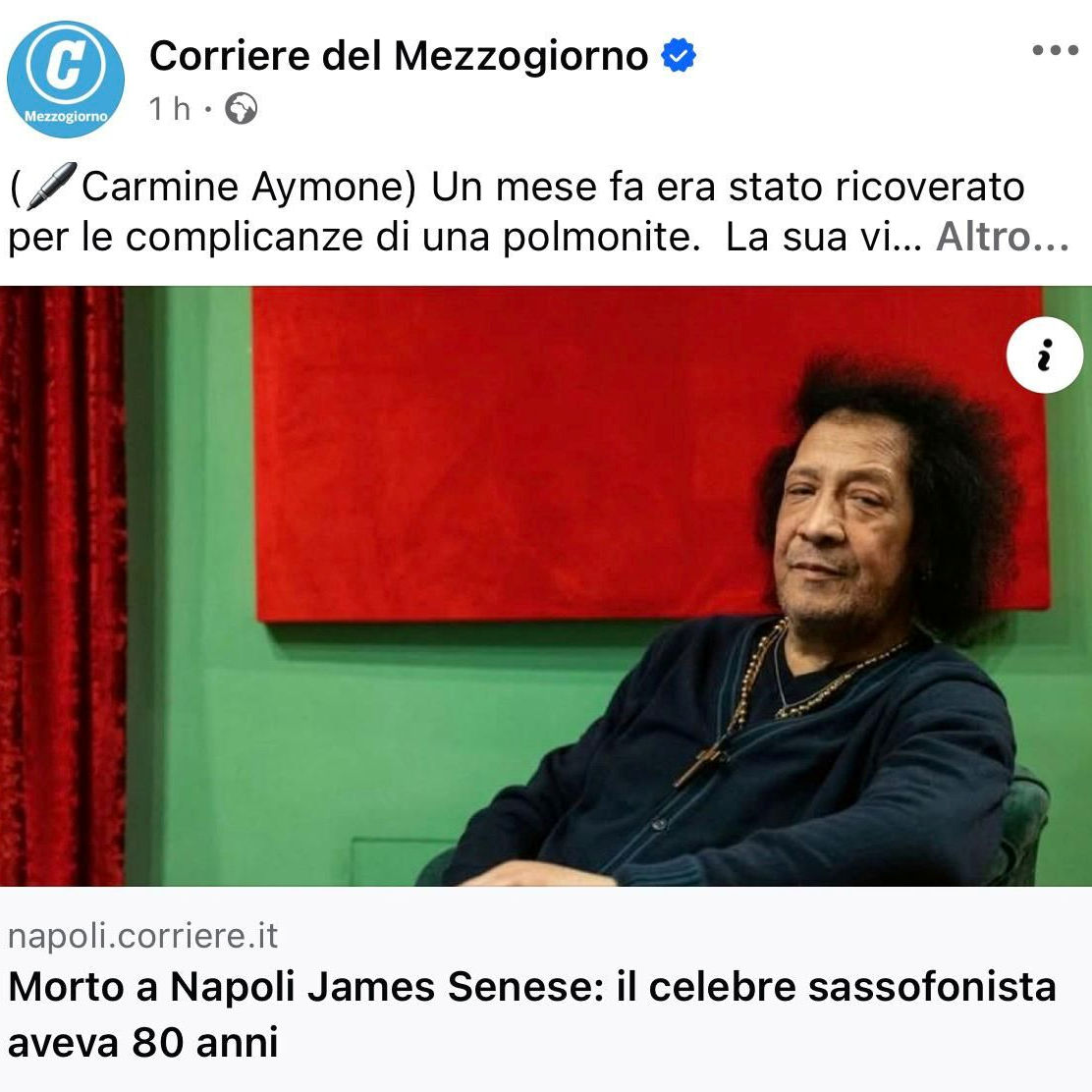The height and width of the screenshot is (1092, 1092).
Task: Click the globe public audience icon
Action: coord(242,109)
